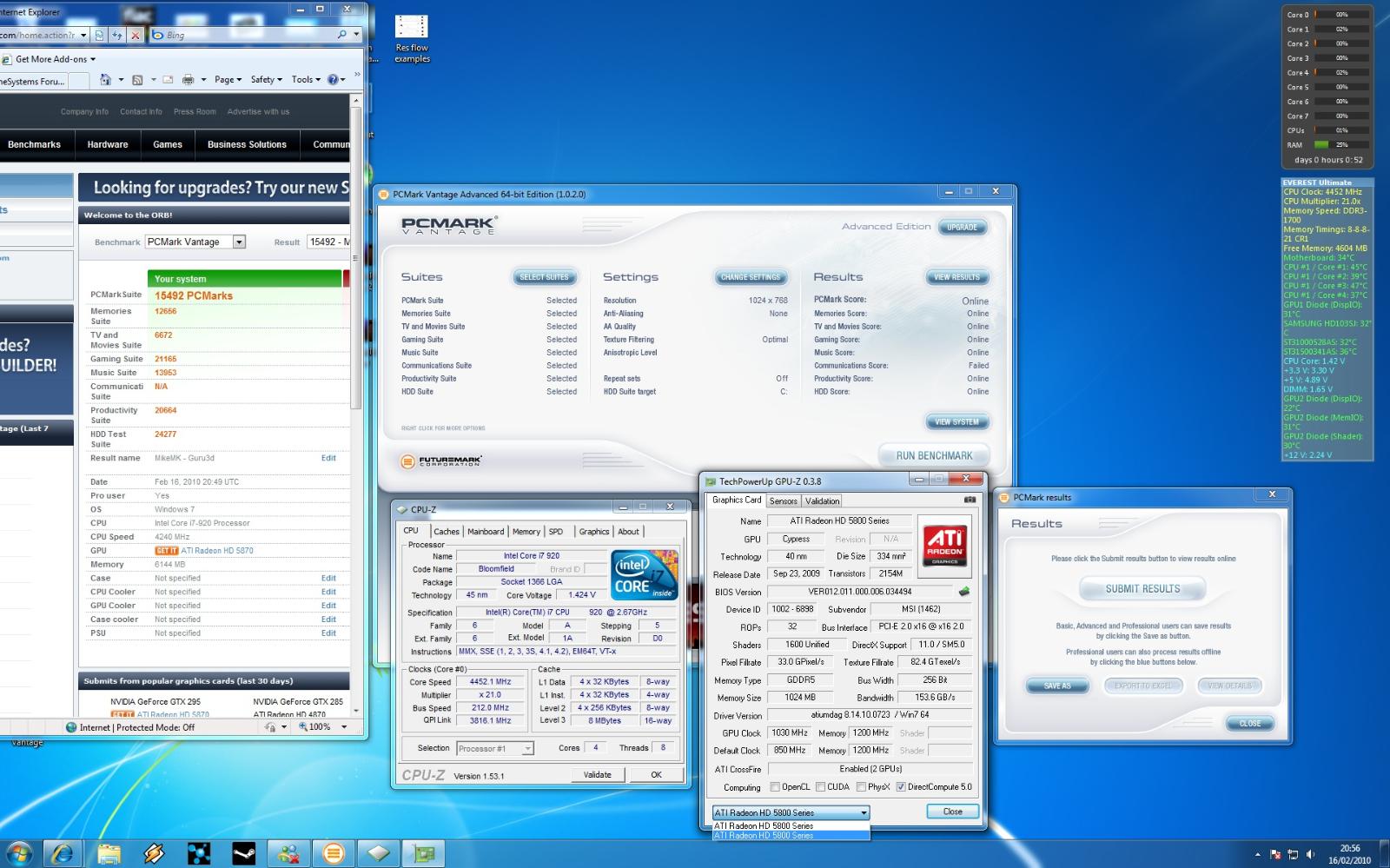
Task: Open the Tools menu in IE toolbar
Action: click(306, 79)
